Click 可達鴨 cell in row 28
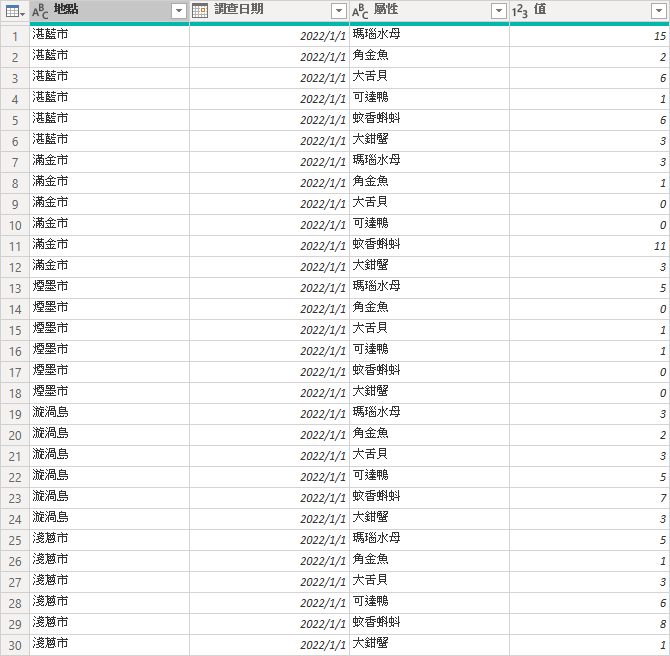670x656 pixels. click(x=429, y=603)
